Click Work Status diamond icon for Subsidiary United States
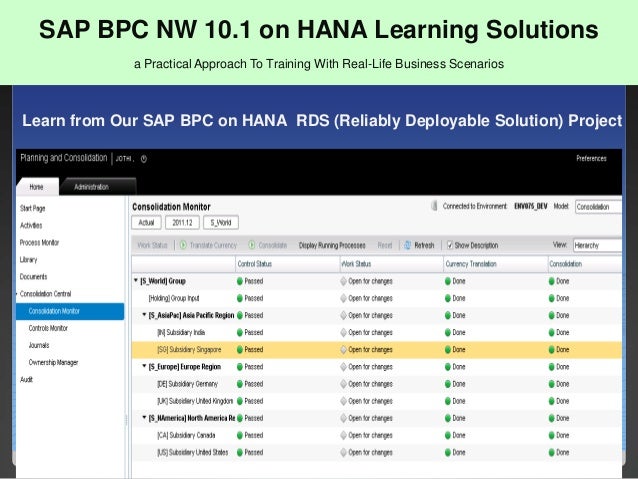 pyautogui.click(x=343, y=452)
